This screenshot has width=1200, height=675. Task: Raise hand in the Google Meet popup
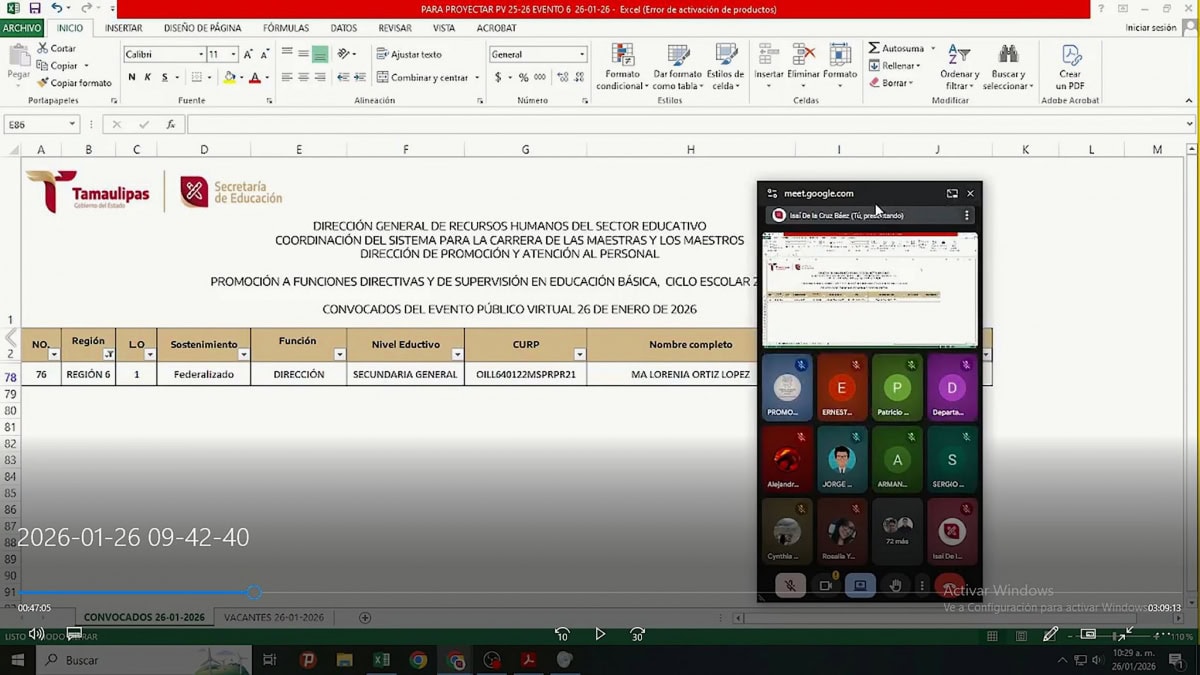[x=895, y=586]
